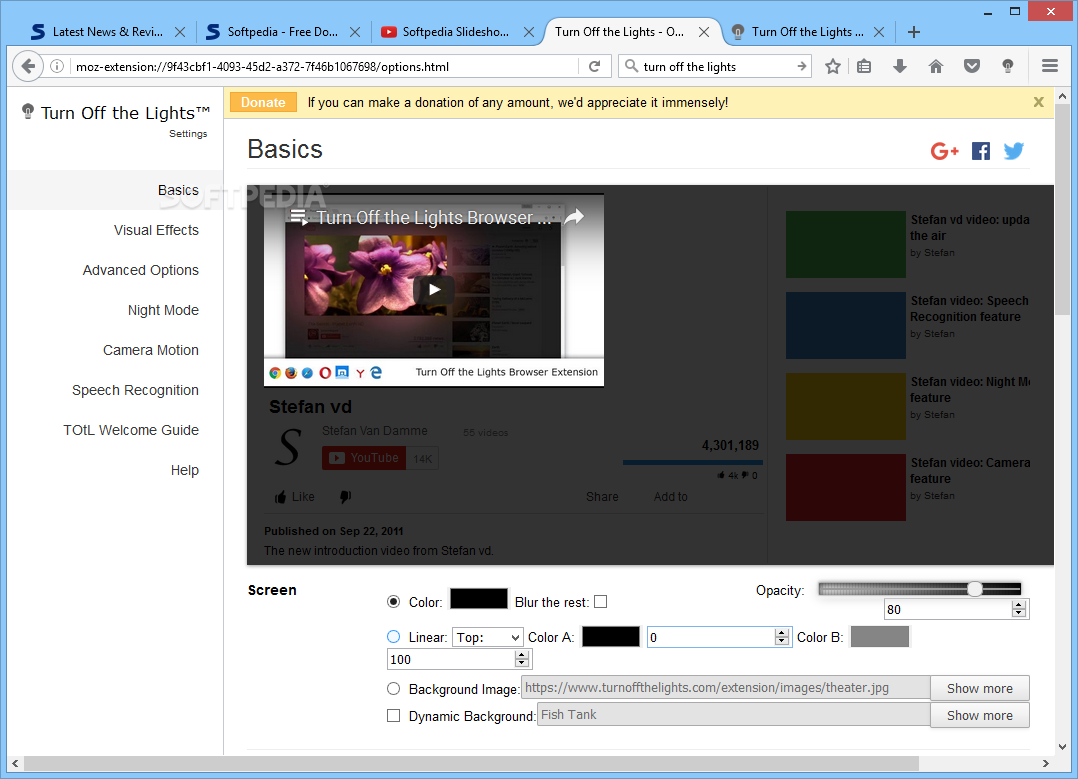Decrease the Color B position 100 spinner
The height and width of the screenshot is (779, 1078).
(522, 663)
